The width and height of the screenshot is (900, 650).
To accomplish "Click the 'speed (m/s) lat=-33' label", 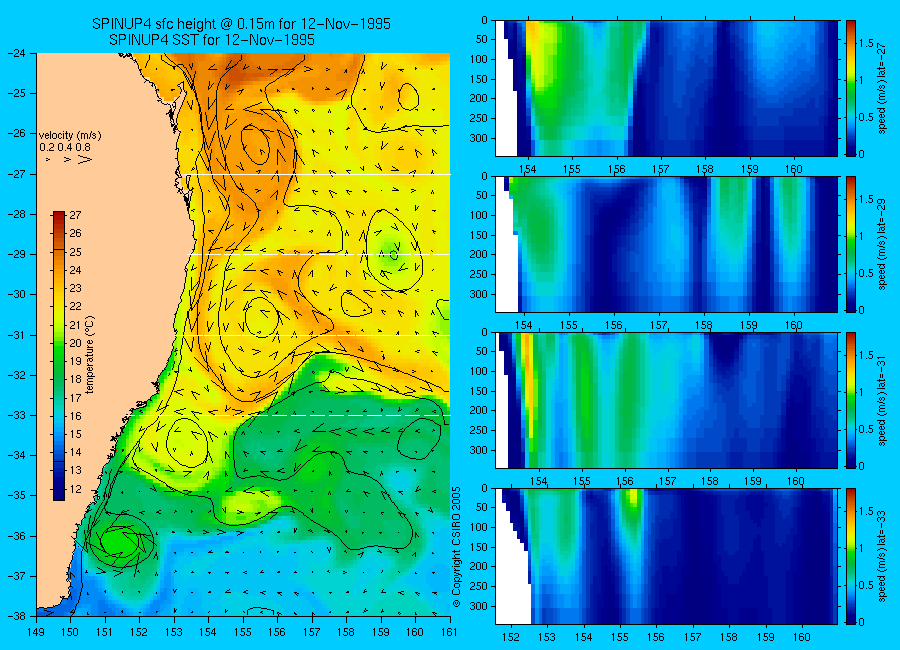I will [882, 556].
